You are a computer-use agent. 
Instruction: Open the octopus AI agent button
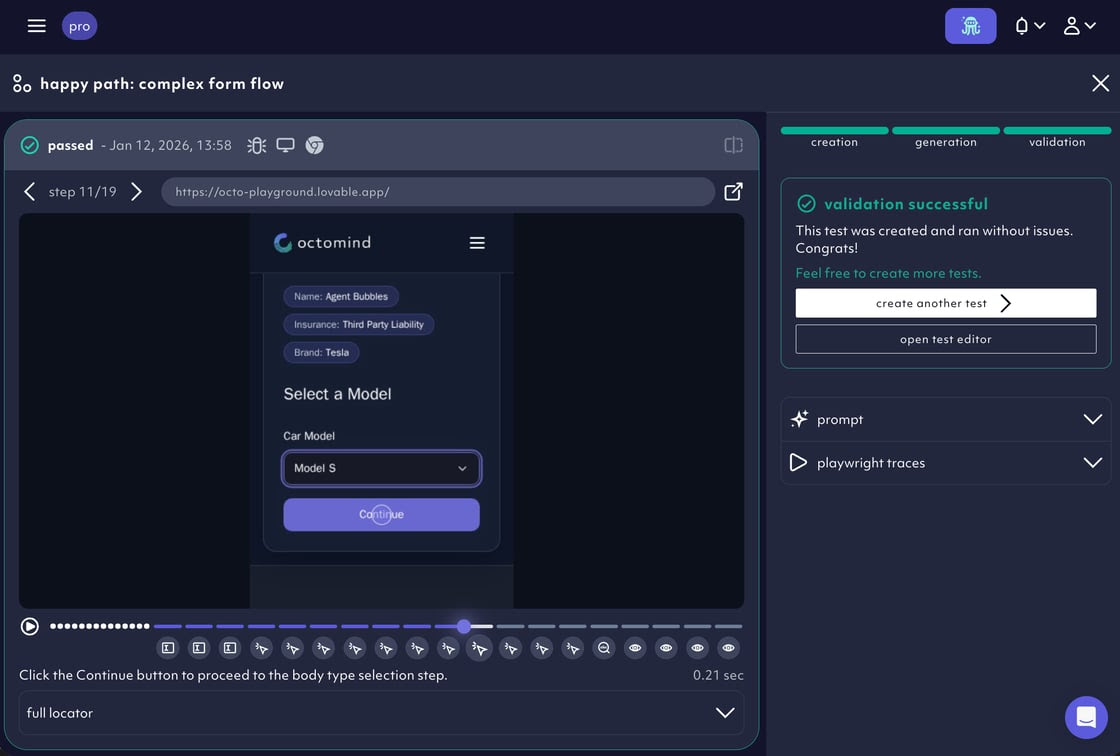[970, 26]
